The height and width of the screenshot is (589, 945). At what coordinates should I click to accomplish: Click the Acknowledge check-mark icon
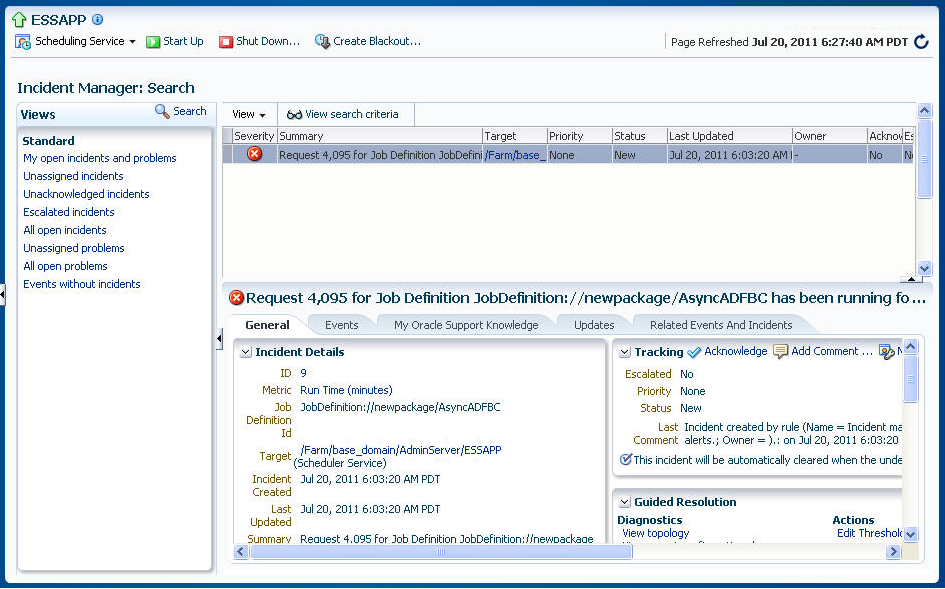coord(695,351)
